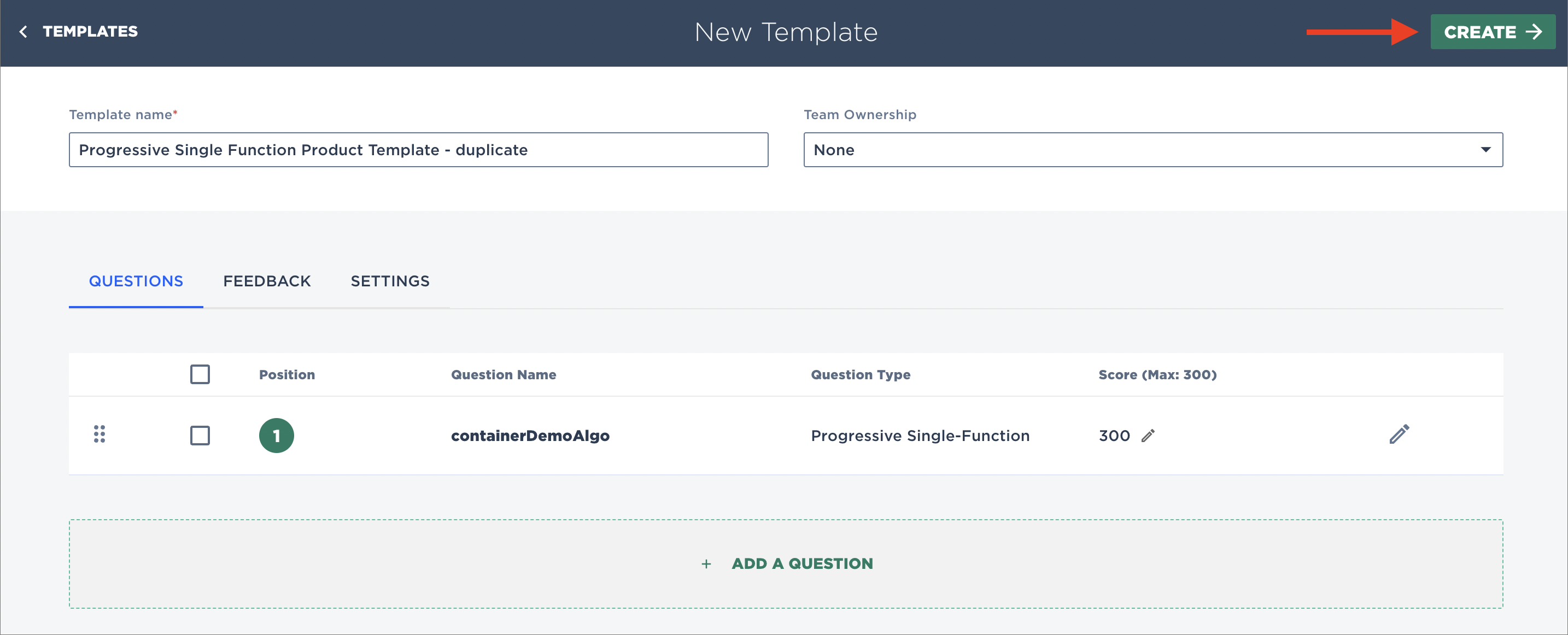Click the plus icon before Add a Question
Screen dimensions: 1568x635
pyautogui.click(x=705, y=564)
